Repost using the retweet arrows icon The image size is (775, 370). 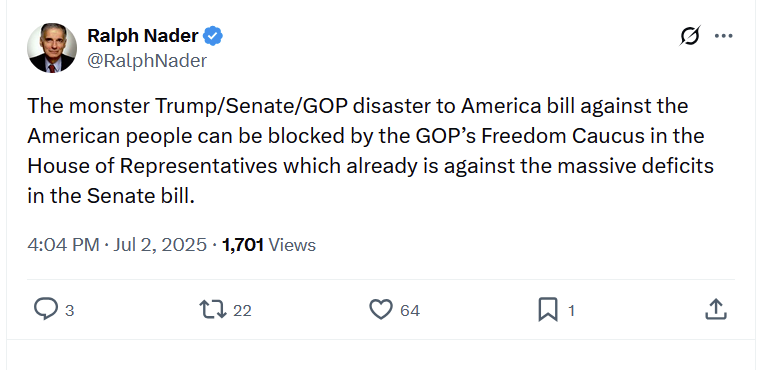[x=213, y=310]
